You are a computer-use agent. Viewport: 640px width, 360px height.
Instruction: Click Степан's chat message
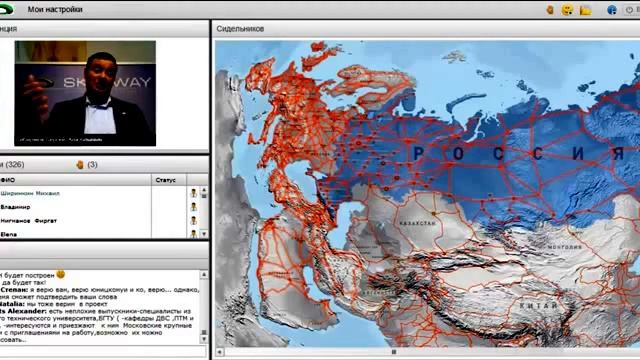point(100,293)
